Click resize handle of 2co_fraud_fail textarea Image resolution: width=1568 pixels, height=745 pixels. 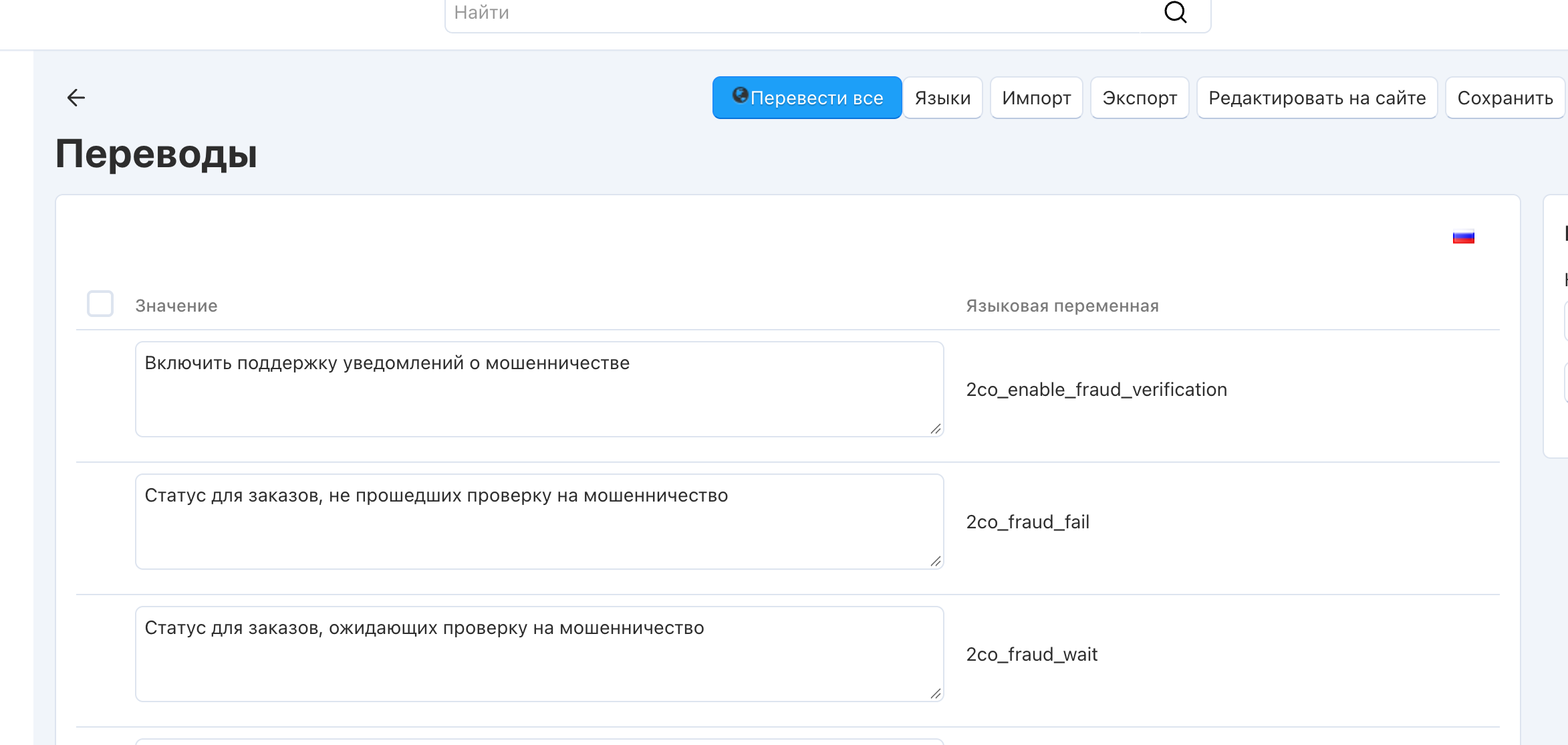coord(936,561)
